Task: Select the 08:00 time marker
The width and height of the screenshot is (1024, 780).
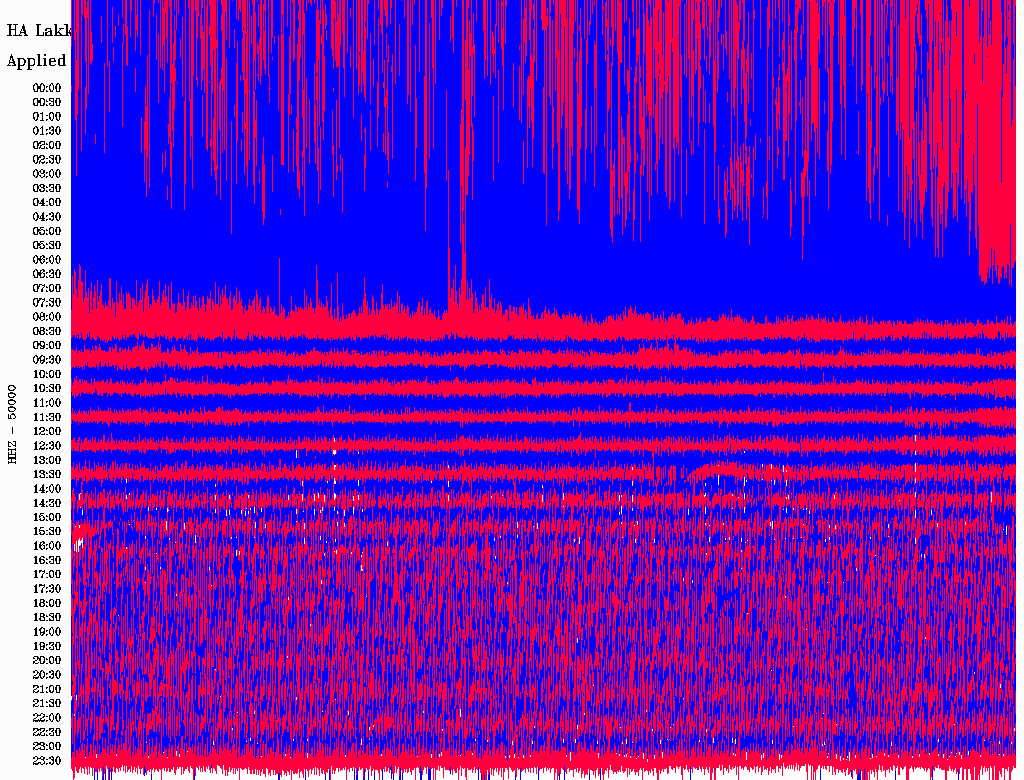Action: [x=47, y=316]
